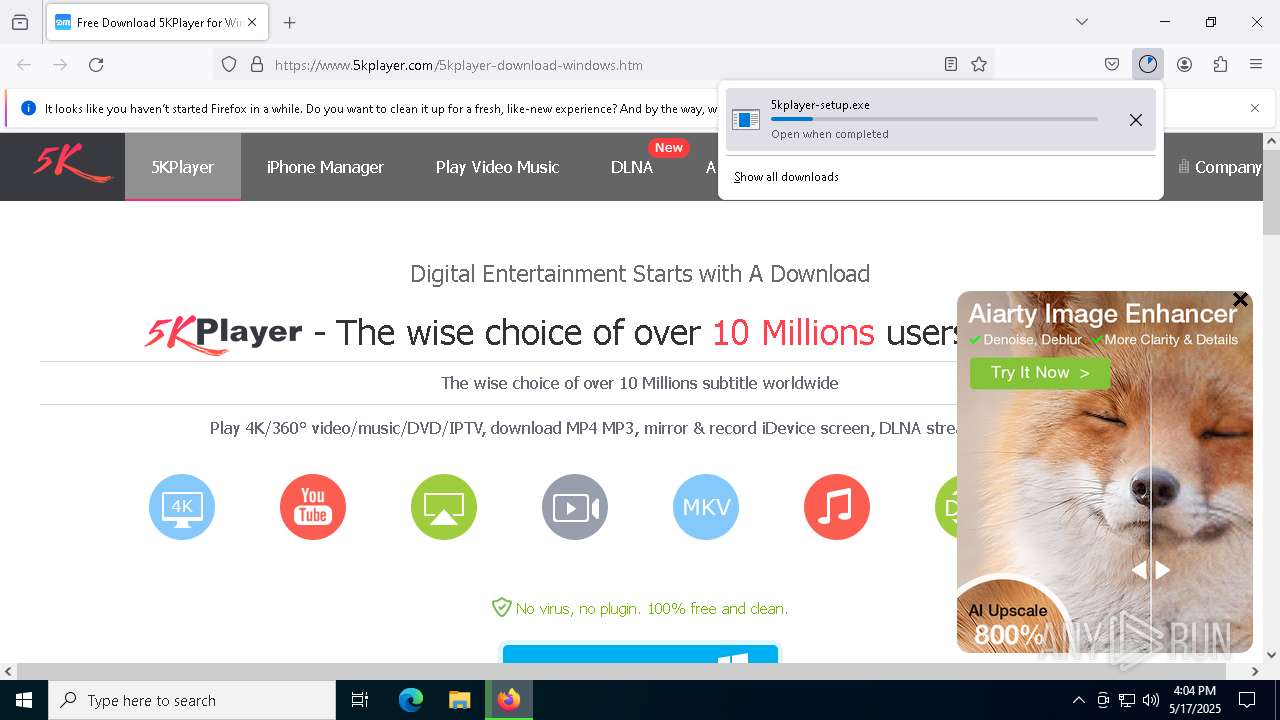Image resolution: width=1280 pixels, height=720 pixels.
Task: Click the YouTube feature icon
Action: [313, 507]
